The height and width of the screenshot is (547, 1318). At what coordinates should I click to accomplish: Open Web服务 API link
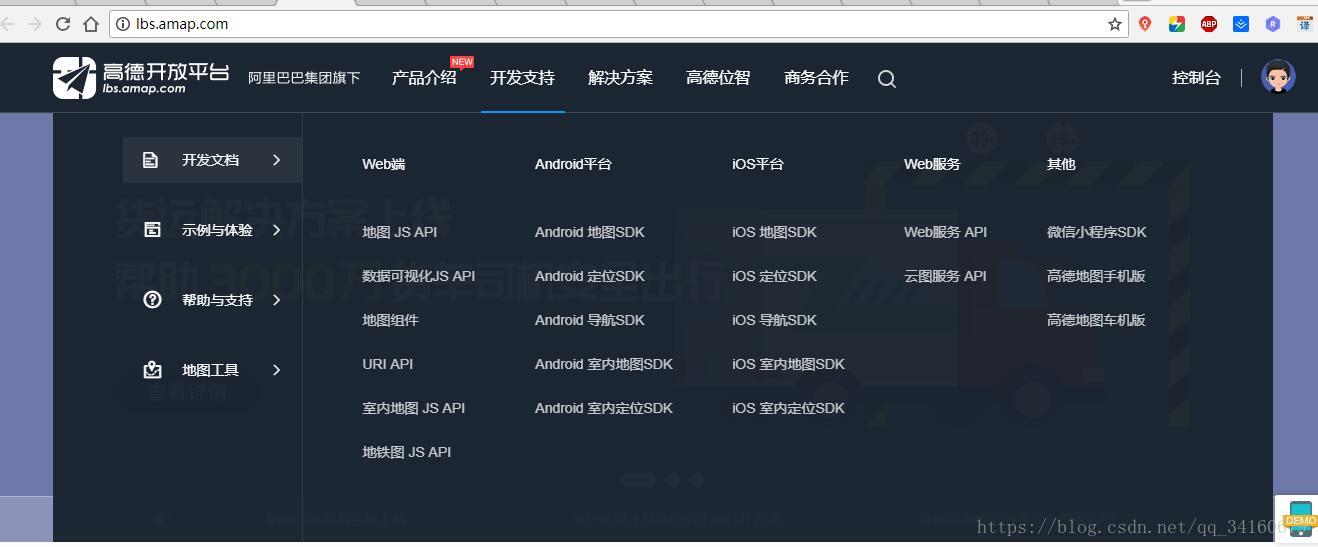pos(945,232)
